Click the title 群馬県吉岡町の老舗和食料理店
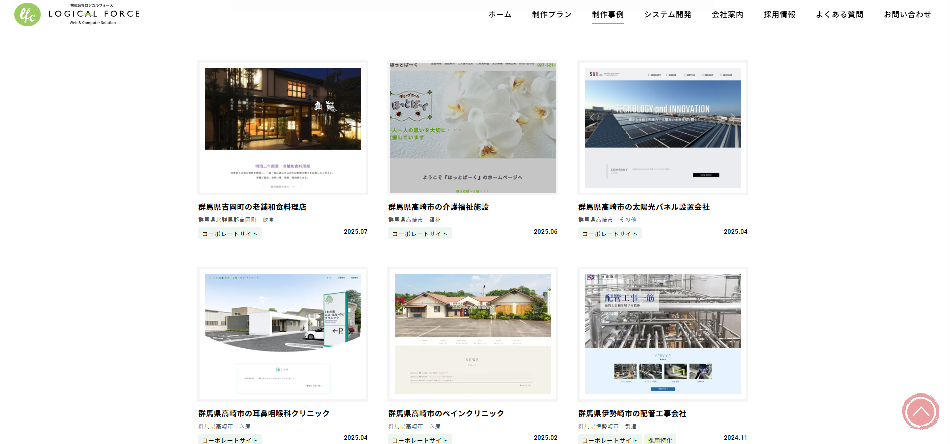 click(252, 207)
